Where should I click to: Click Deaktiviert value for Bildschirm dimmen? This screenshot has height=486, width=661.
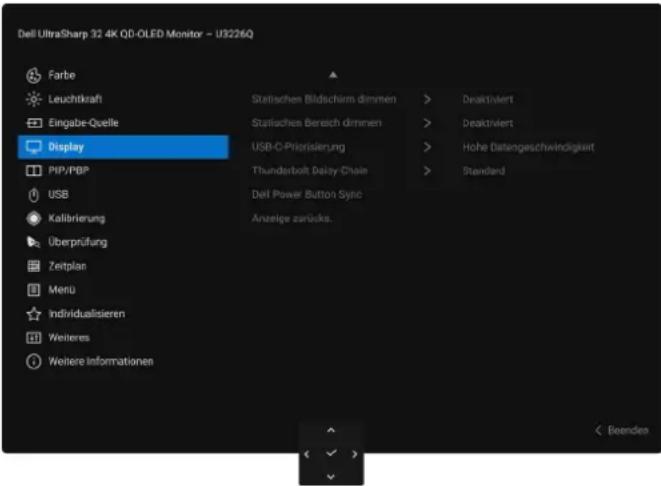pyautogui.click(x=488, y=99)
